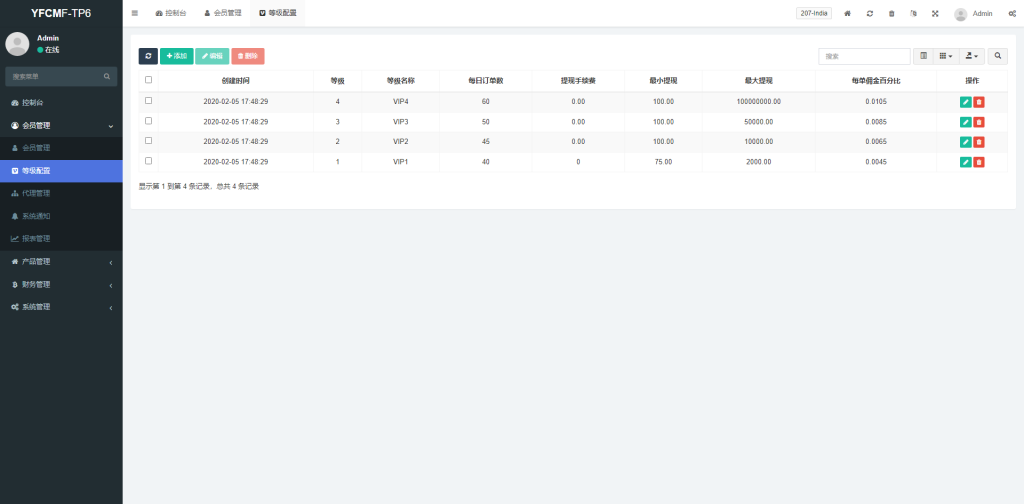Click the settings gears icon beside Admin
This screenshot has height=504, width=1024.
tap(1012, 14)
